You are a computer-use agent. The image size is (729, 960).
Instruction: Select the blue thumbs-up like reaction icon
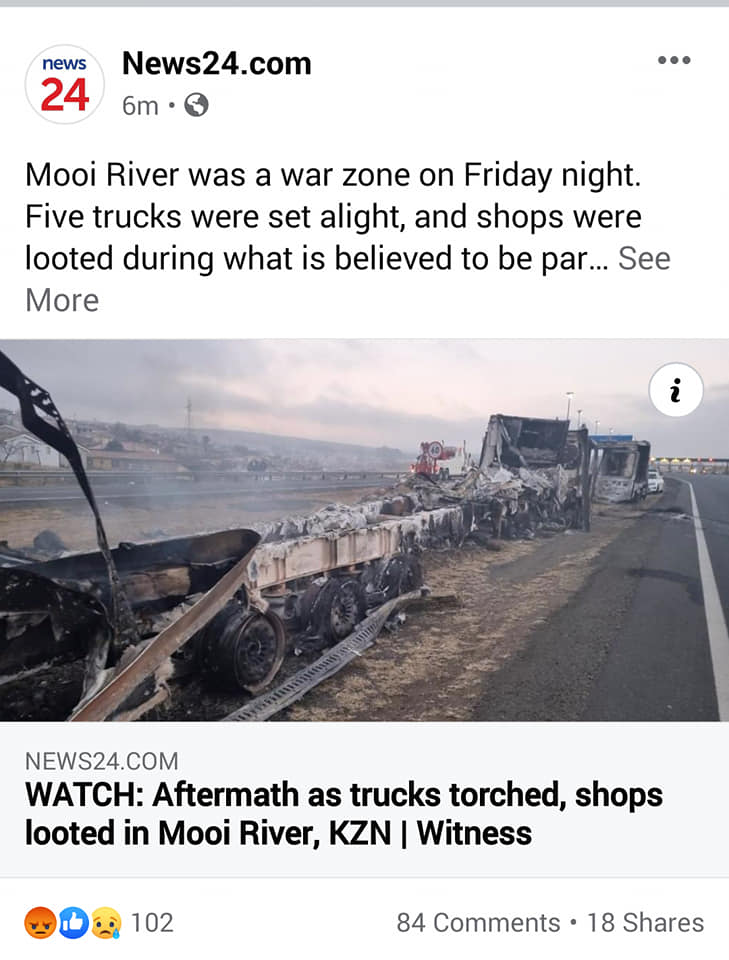pyautogui.click(x=73, y=923)
